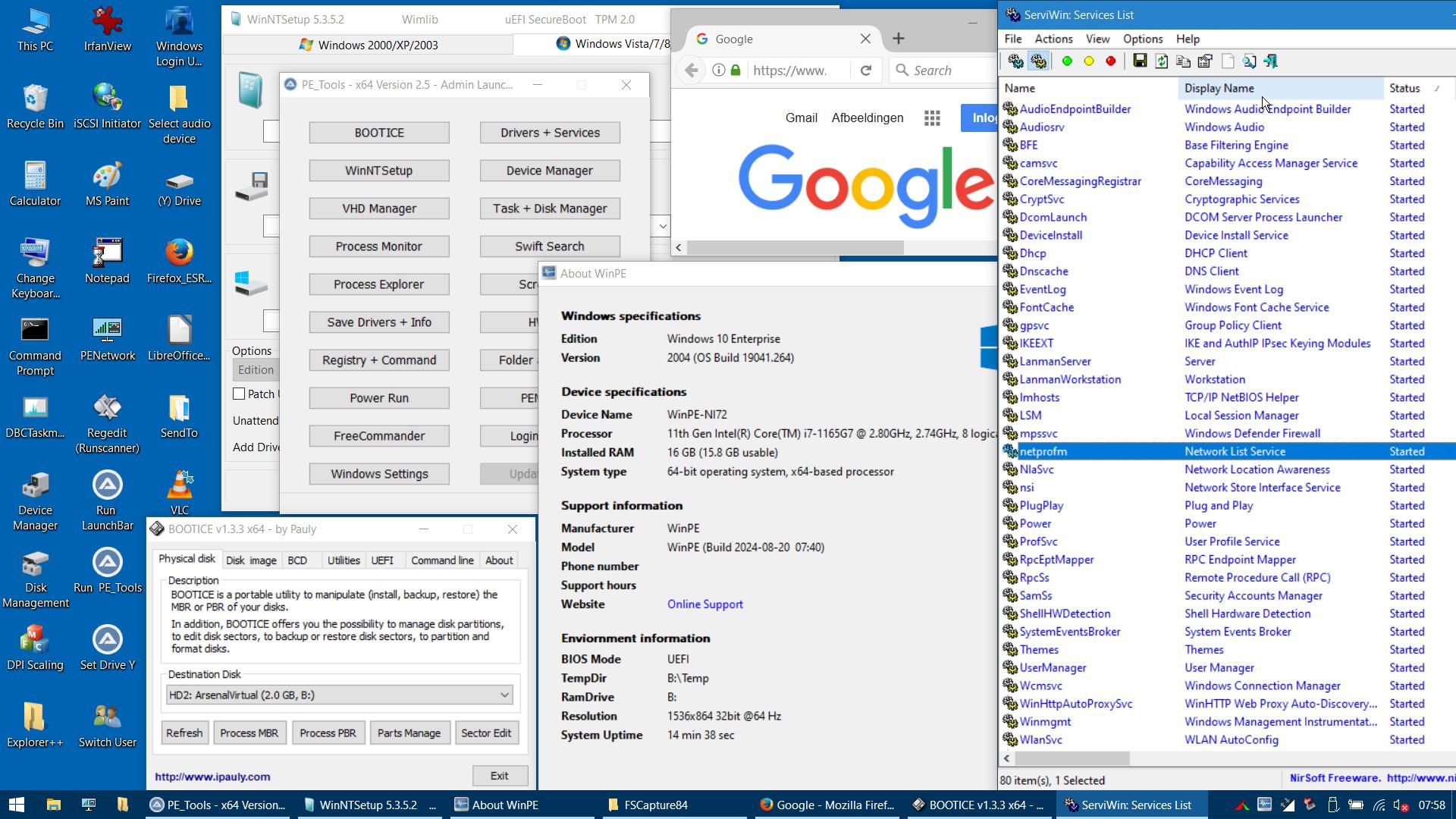Click the Exit door icon in ServiWin toolbar
Screen dimensions: 1456x819
pyautogui.click(x=1272, y=61)
